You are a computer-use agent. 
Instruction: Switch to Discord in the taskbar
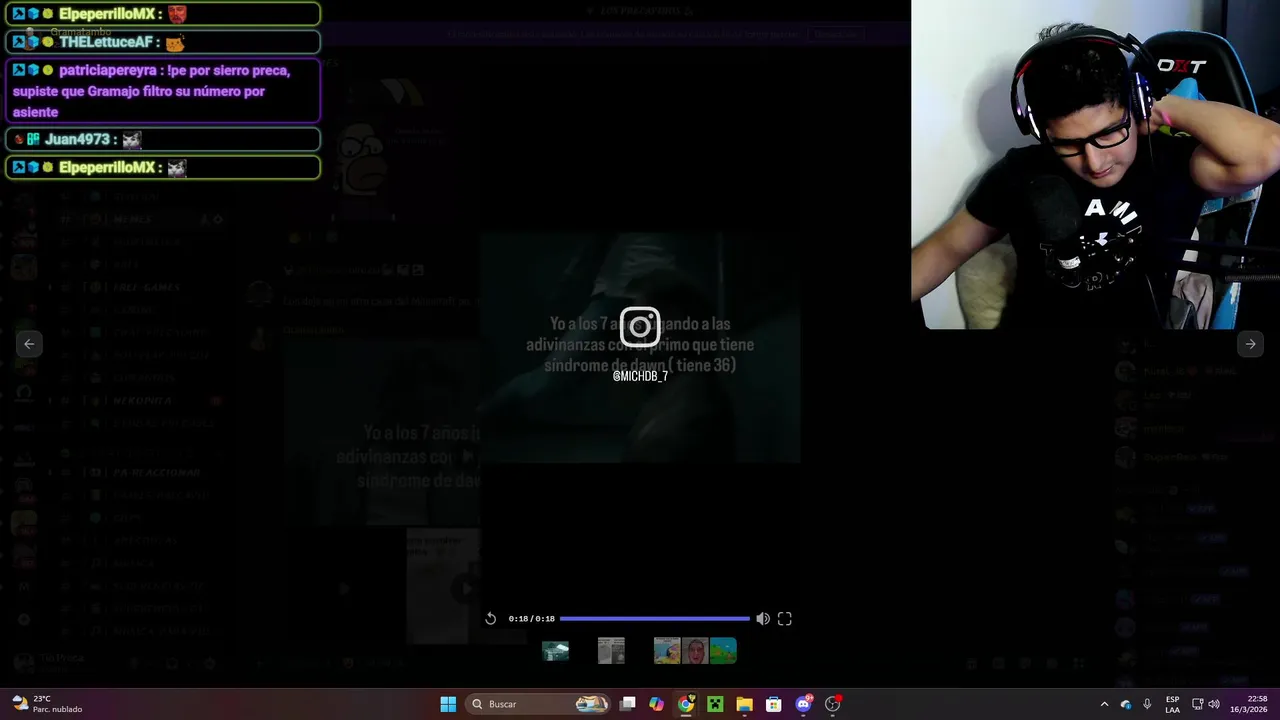[x=803, y=704]
